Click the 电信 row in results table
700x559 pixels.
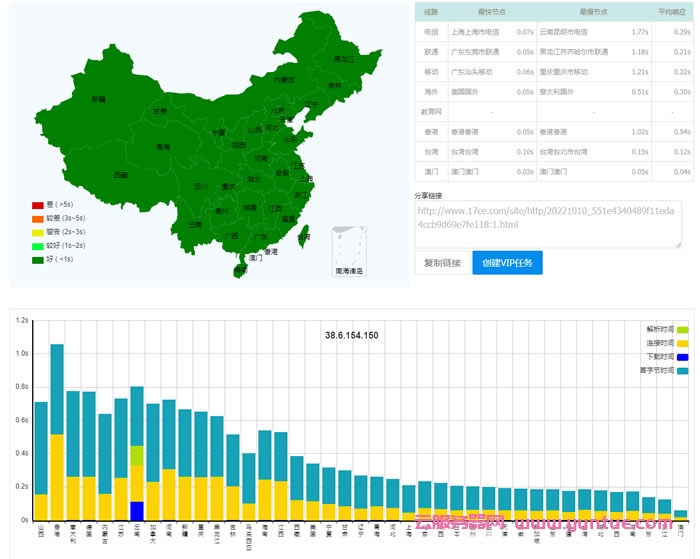pos(430,32)
